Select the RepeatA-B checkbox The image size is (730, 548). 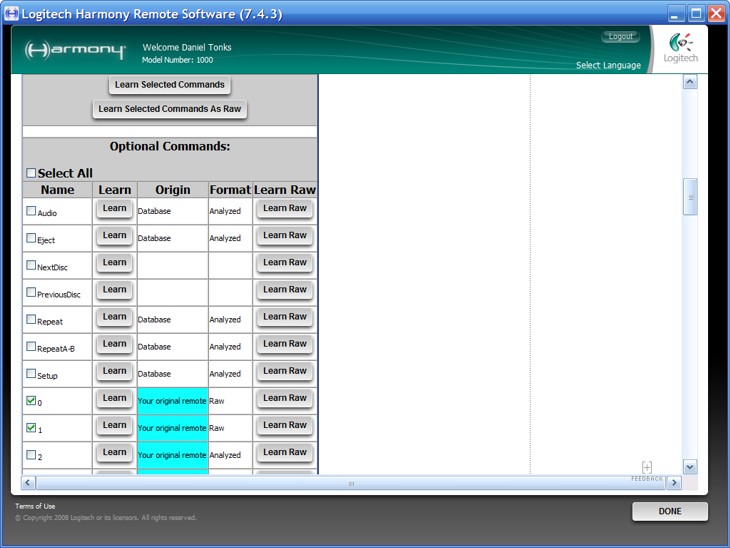tap(31, 346)
